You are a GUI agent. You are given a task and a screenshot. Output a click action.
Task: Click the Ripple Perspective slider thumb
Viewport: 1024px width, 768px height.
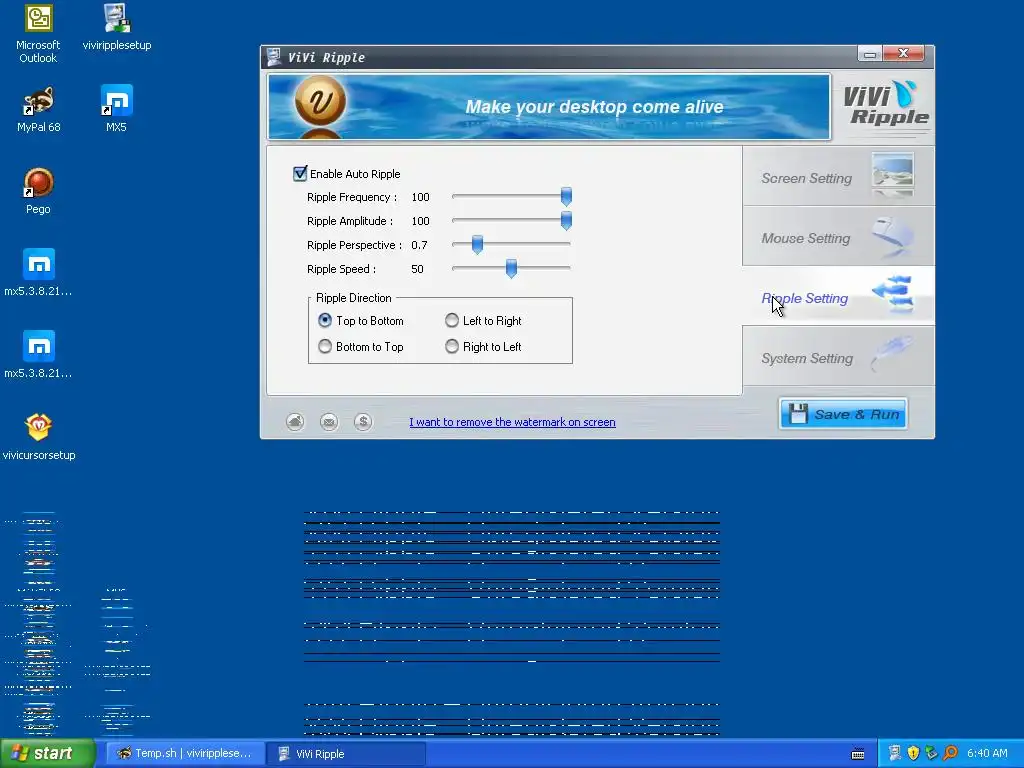(477, 244)
